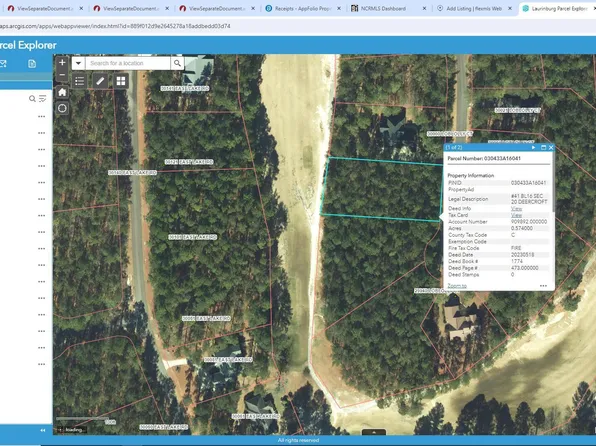Open the Legend list widget
Screen dimensions: 596x446
(79, 81)
